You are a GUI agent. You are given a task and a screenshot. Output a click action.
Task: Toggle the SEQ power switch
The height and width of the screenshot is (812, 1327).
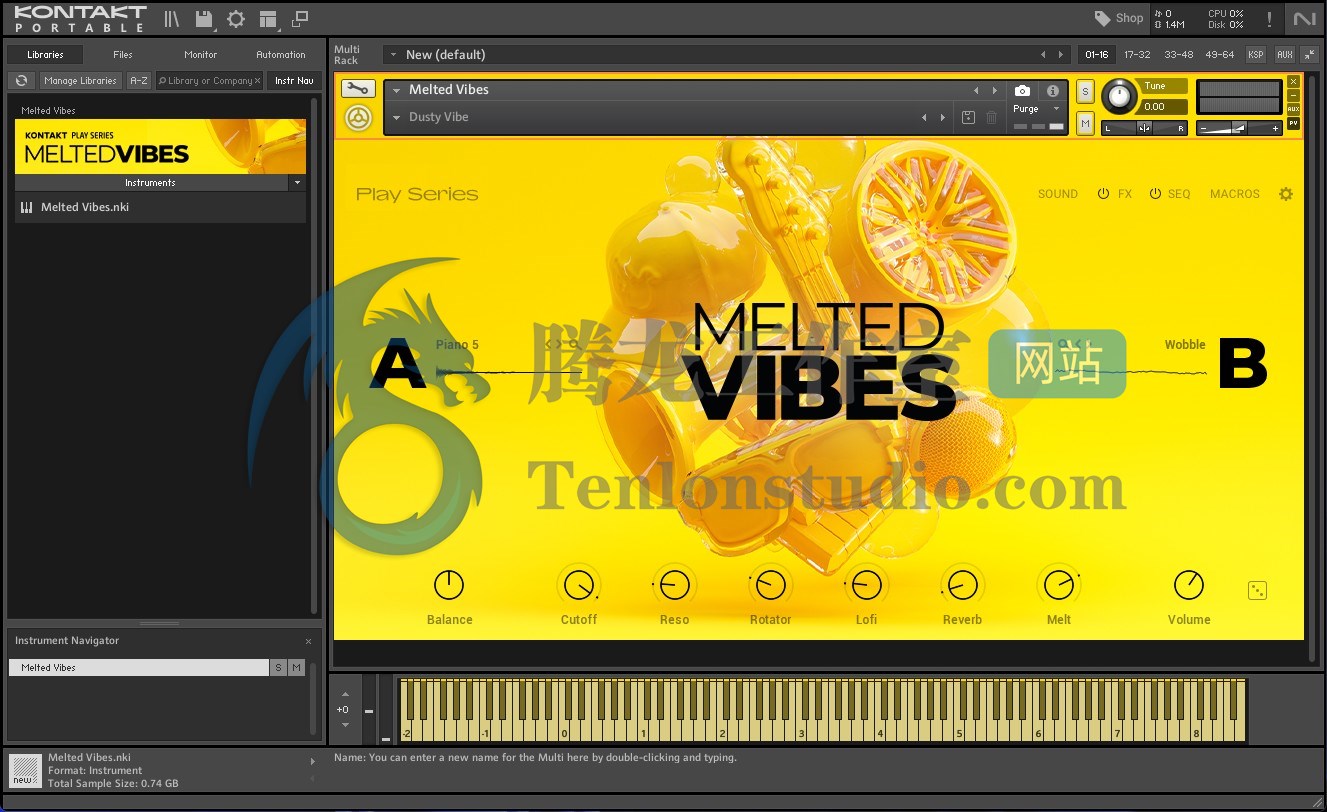[x=1155, y=194]
